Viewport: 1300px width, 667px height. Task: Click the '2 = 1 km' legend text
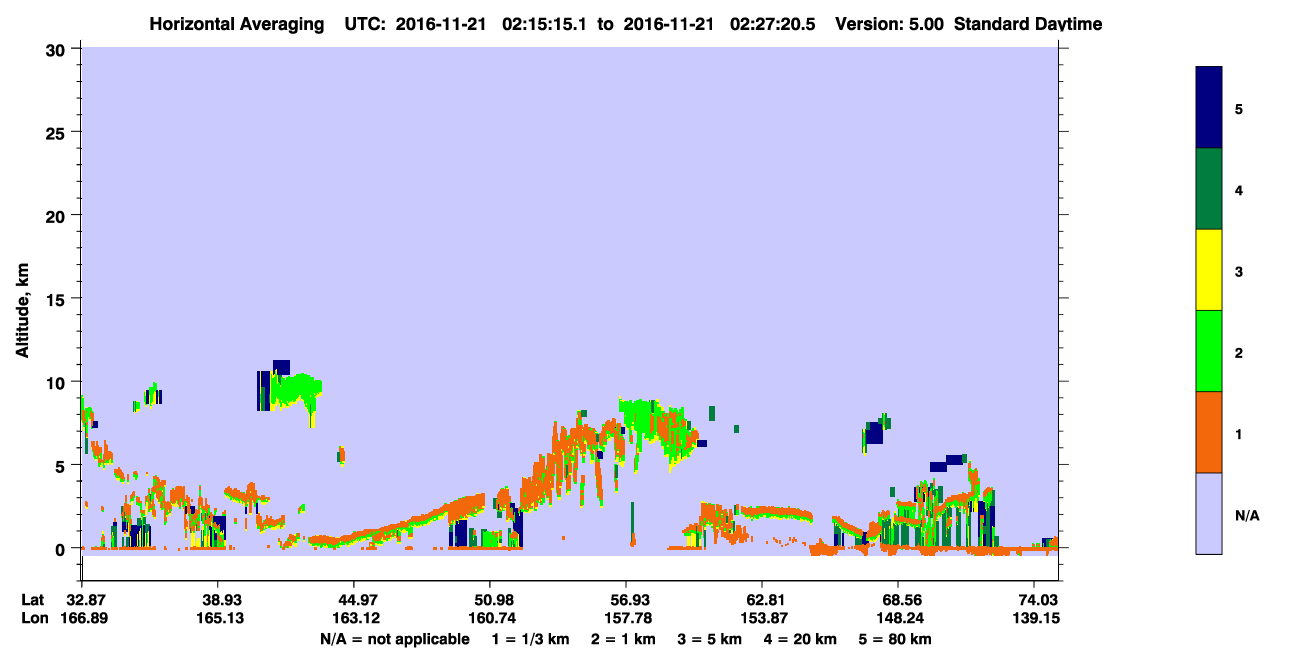point(623,638)
